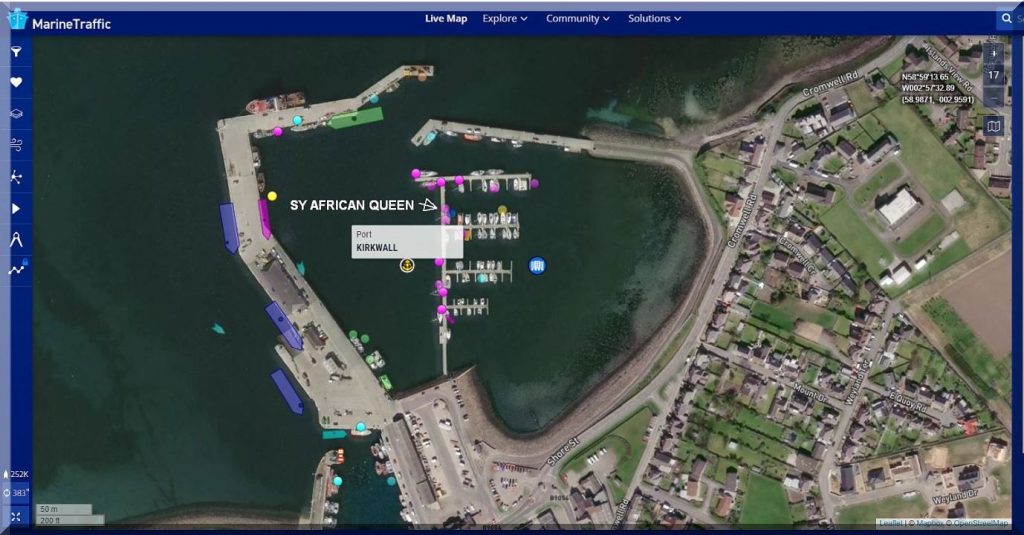Select the distance measuring compass tool
The image size is (1024, 535).
coord(16,239)
